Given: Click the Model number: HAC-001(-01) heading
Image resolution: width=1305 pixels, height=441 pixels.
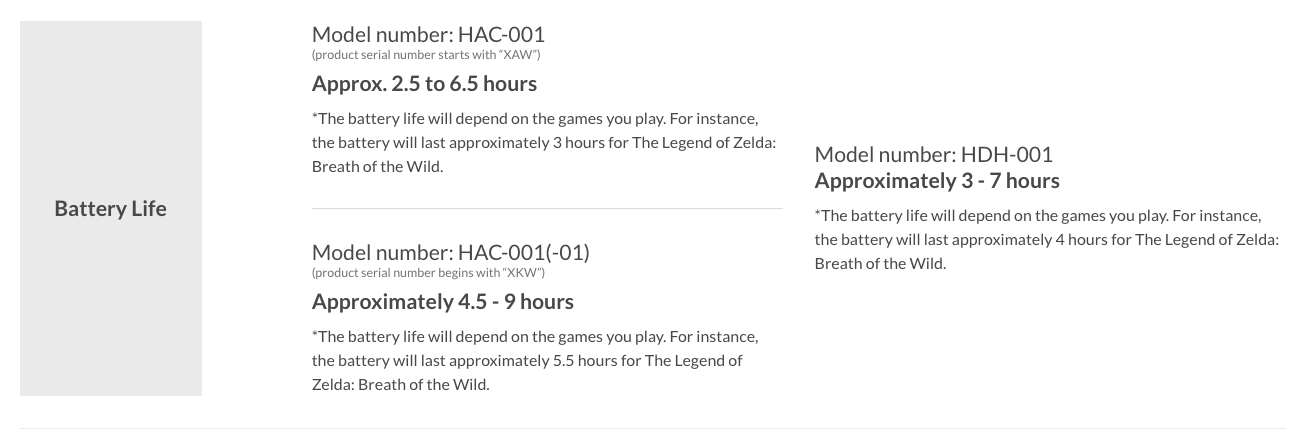Looking at the screenshot, I should point(450,252).
